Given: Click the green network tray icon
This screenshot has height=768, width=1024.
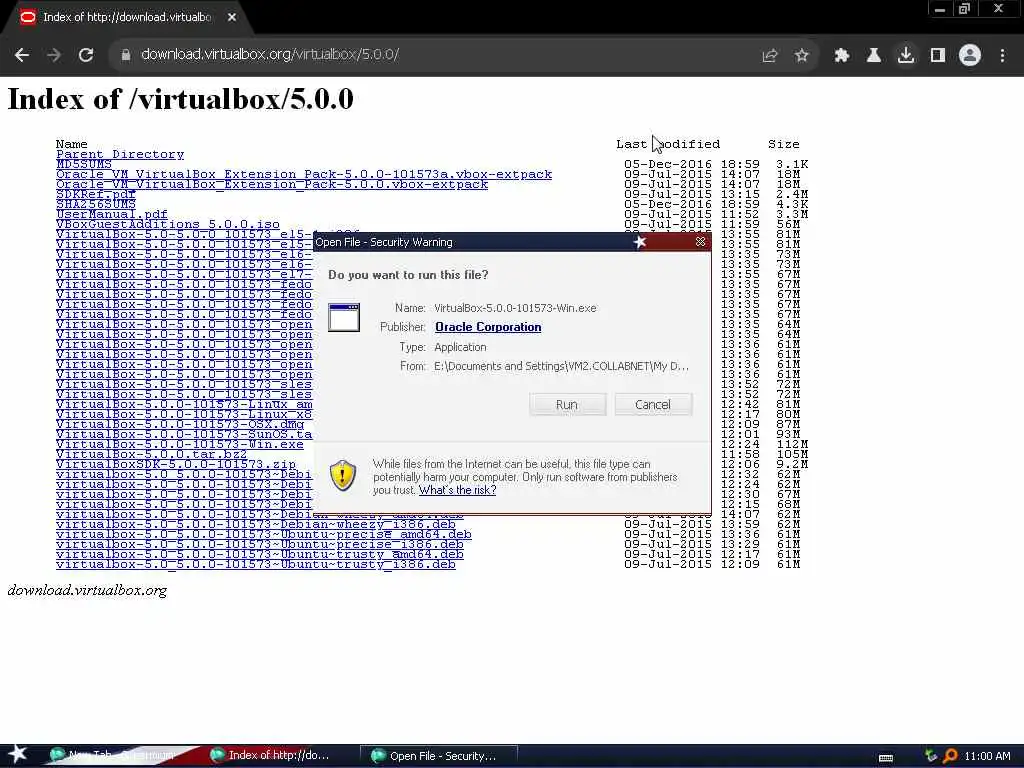Looking at the screenshot, I should [x=931, y=756].
